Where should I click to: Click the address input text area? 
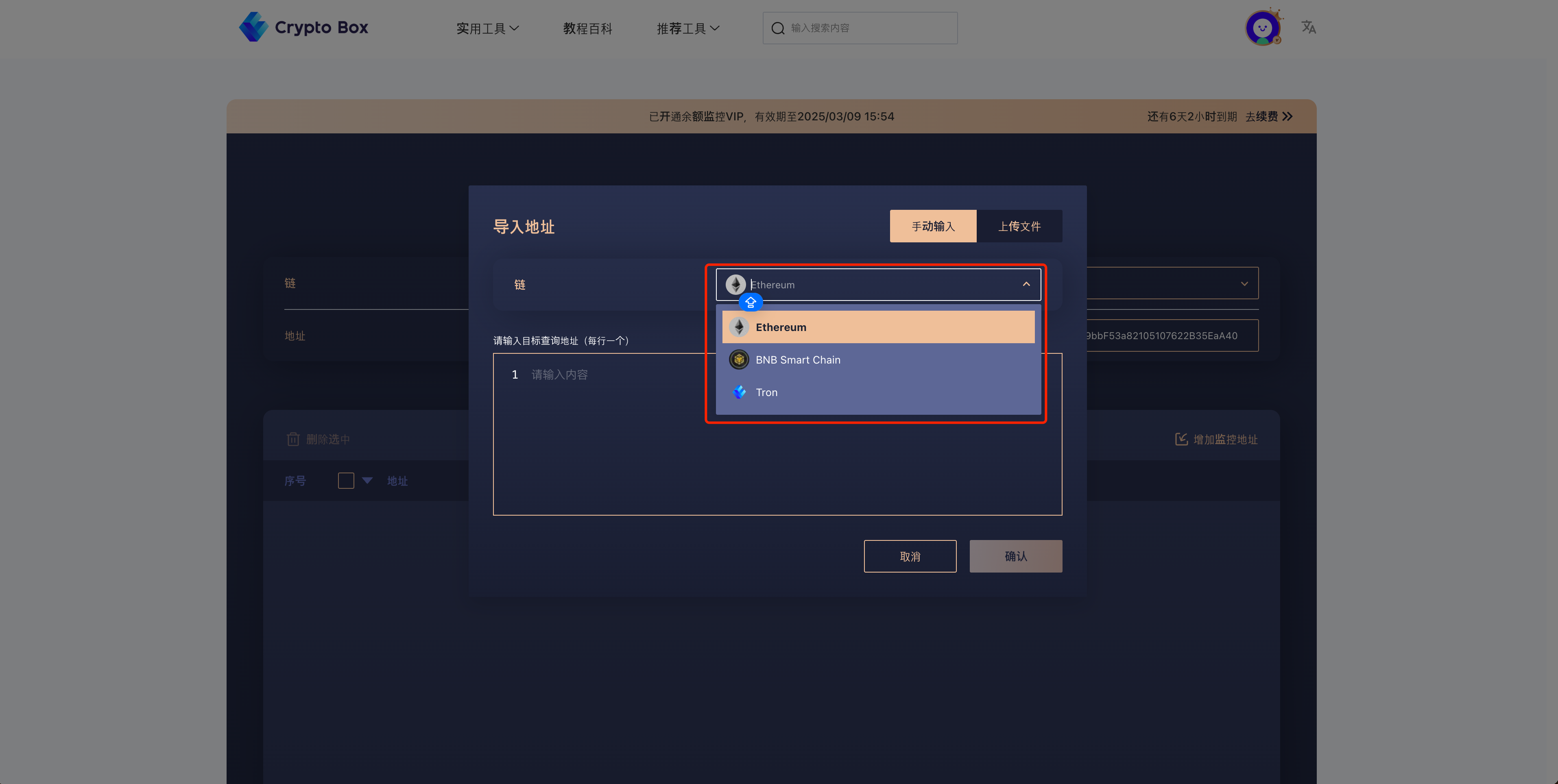(777, 434)
